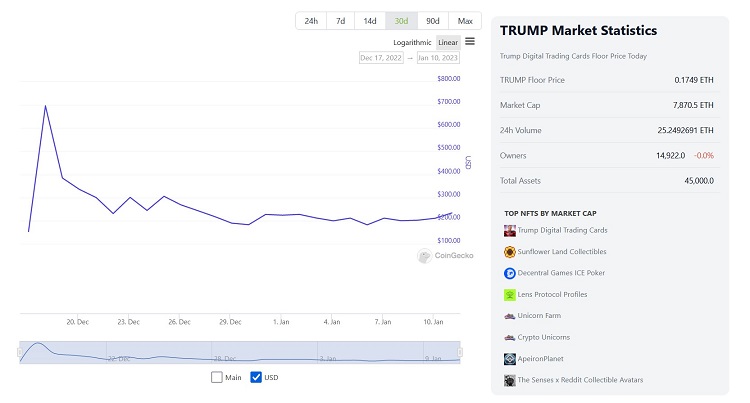
Task: Click the 25.2492691 ETH volume value
Action: tap(685, 131)
